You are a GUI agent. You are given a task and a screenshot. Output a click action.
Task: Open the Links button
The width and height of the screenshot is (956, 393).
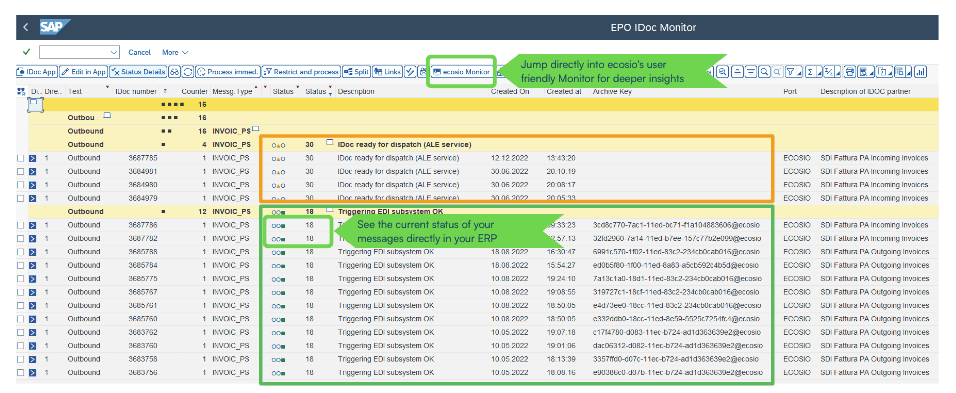point(387,72)
